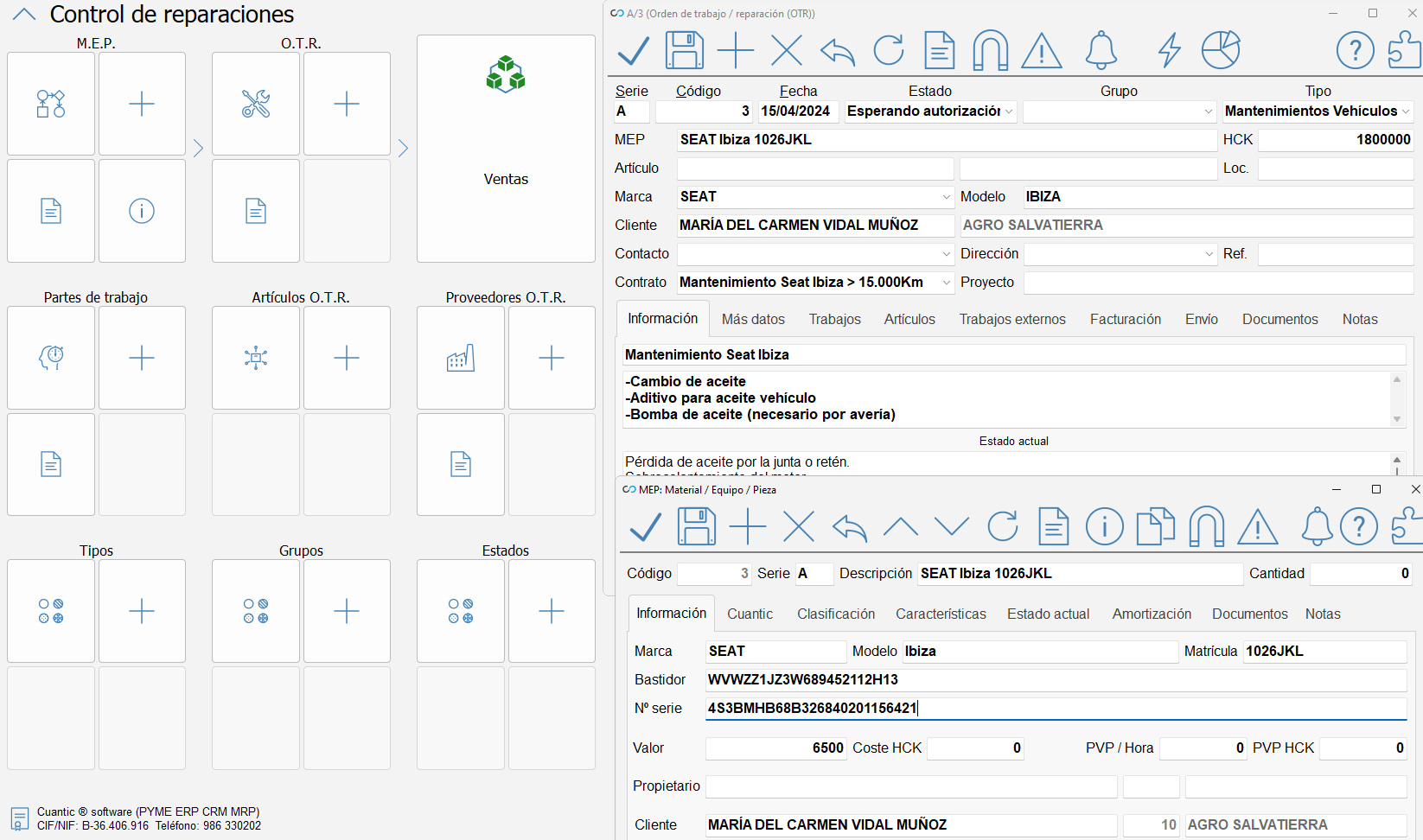This screenshot has height=840, width=1423.
Task: Open the Proveedores O.T.R. factory tile
Action: 461,358
